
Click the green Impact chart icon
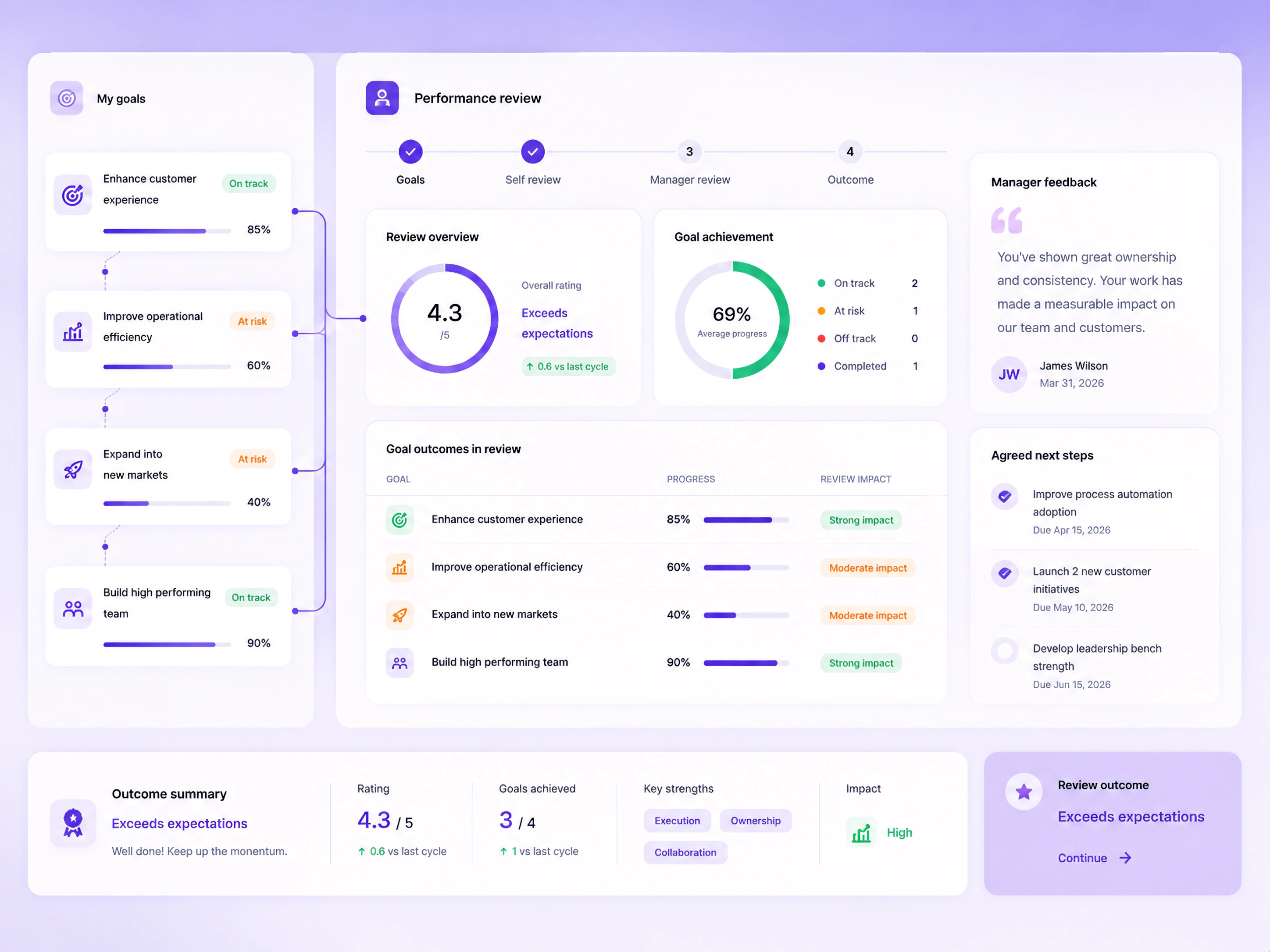[861, 833]
